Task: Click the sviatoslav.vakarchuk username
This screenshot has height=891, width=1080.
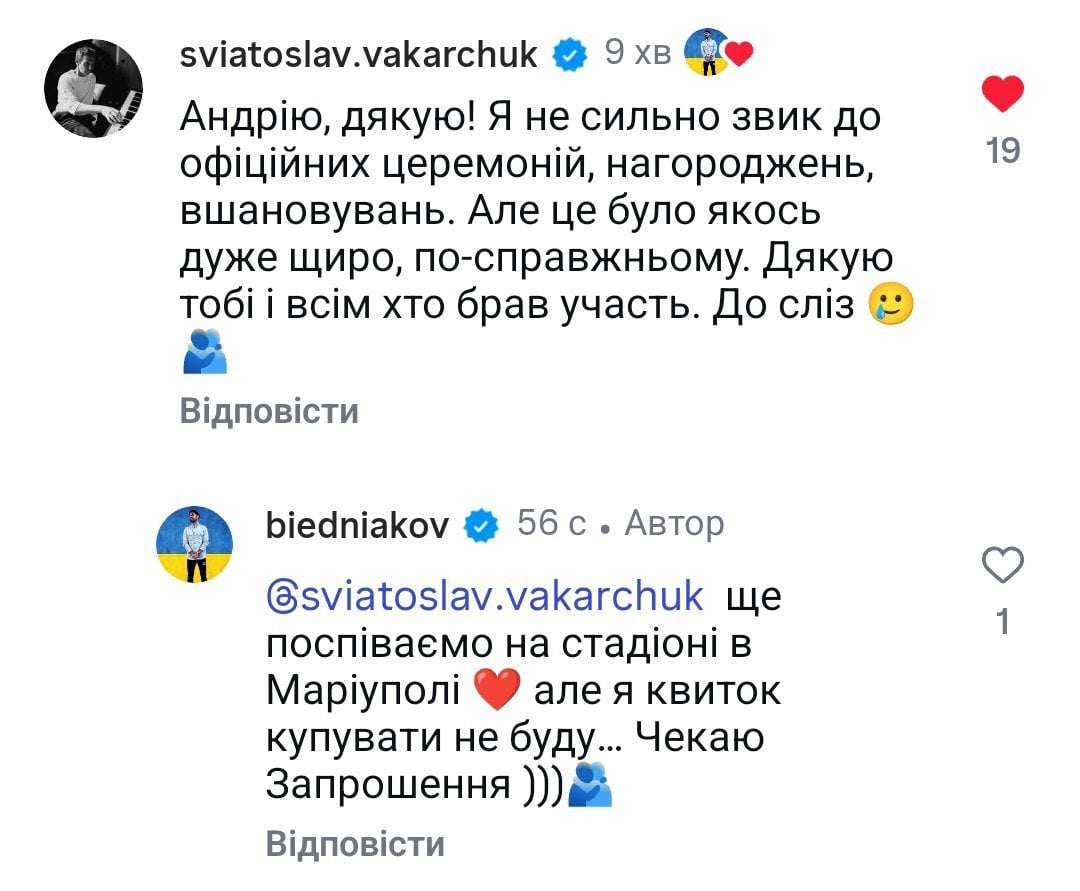Action: point(358,55)
